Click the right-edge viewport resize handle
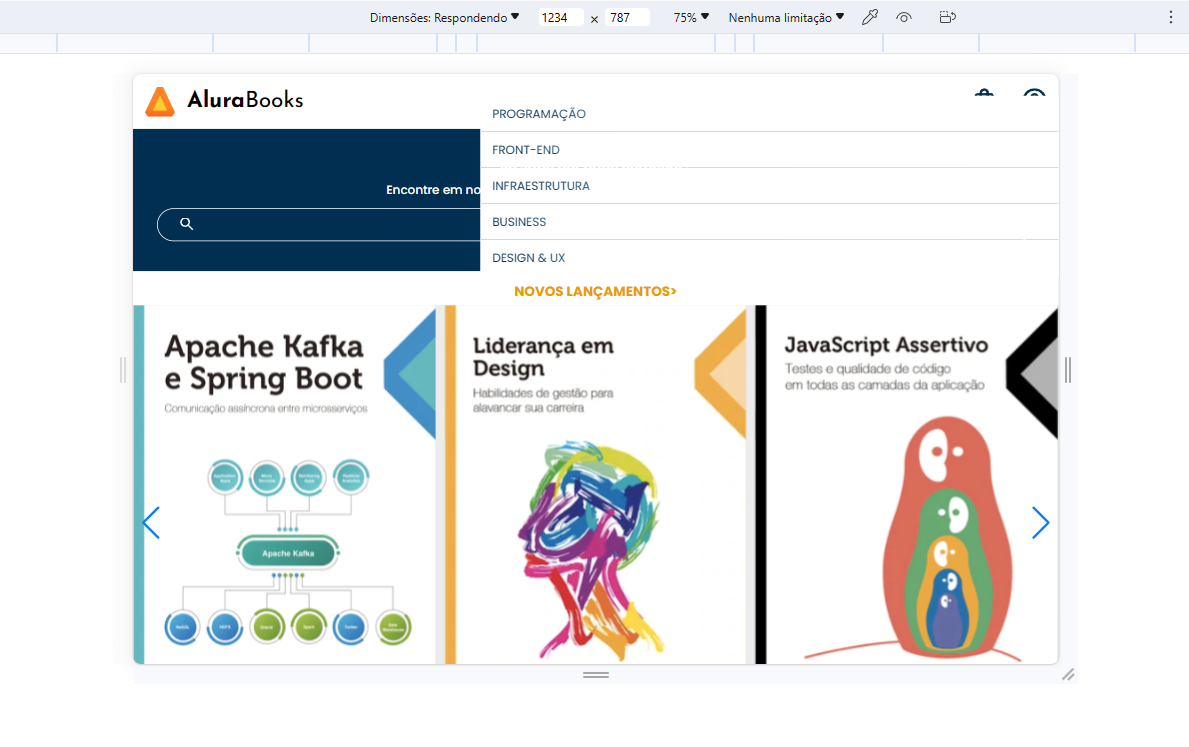This screenshot has width=1189, height=747. click(x=1068, y=370)
